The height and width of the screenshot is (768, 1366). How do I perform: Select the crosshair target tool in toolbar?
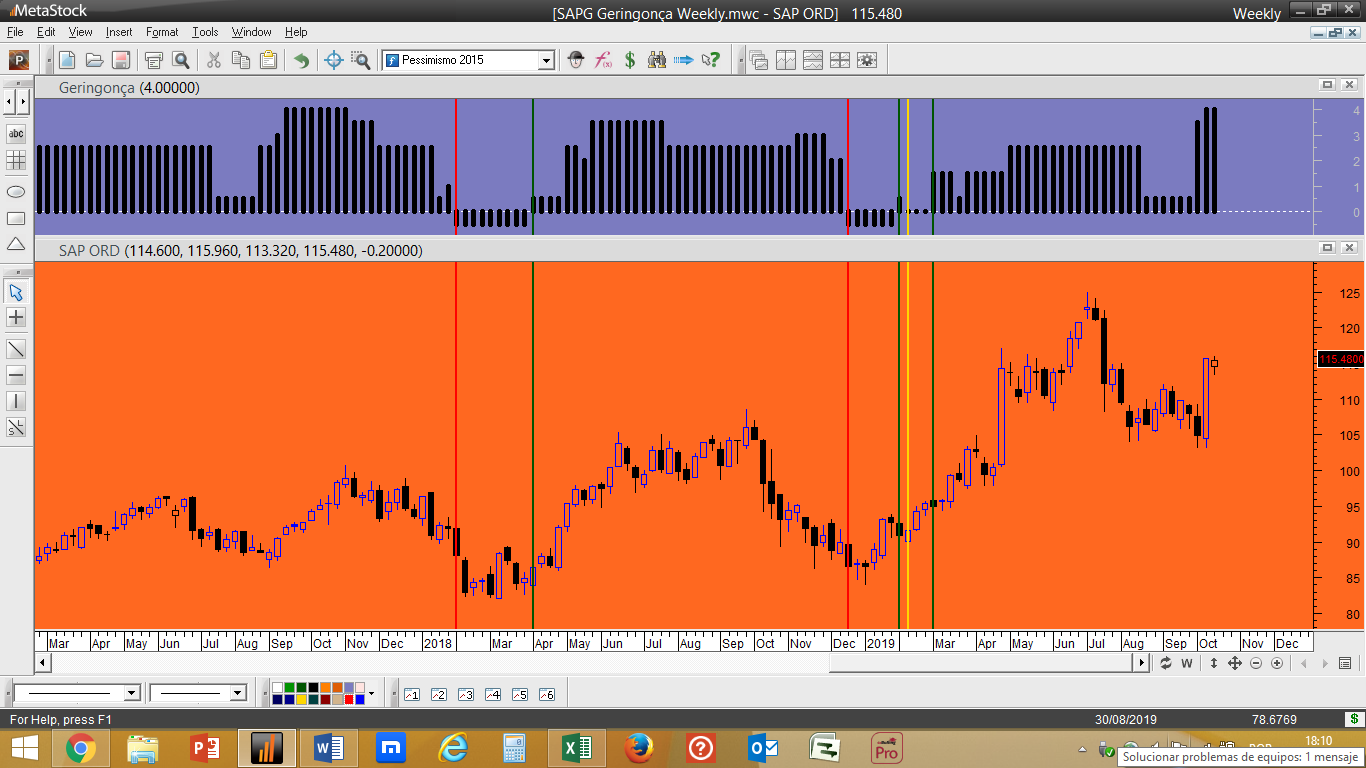(x=334, y=60)
